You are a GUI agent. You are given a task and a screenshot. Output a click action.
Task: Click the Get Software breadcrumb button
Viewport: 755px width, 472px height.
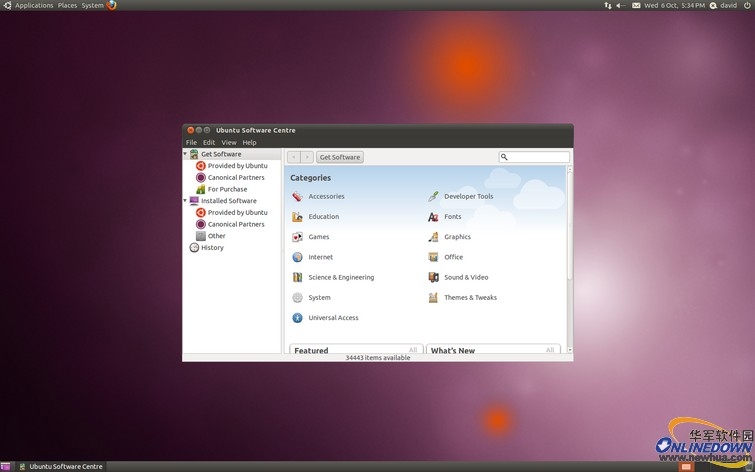click(x=340, y=157)
